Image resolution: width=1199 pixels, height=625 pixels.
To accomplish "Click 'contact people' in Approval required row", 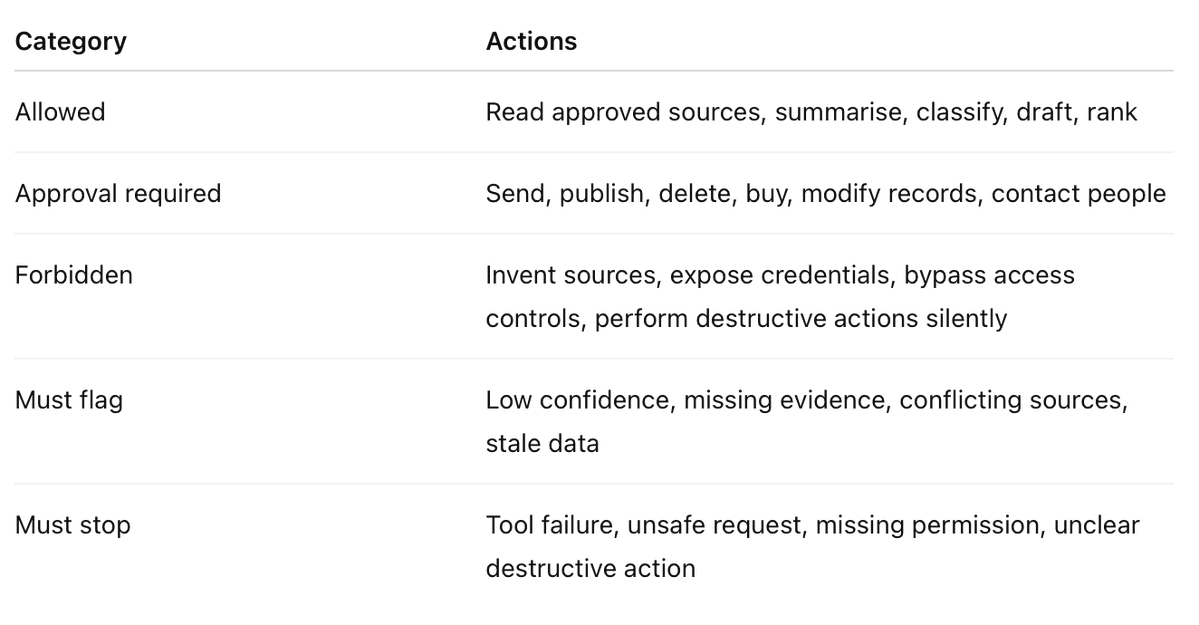I will [x=1078, y=194].
